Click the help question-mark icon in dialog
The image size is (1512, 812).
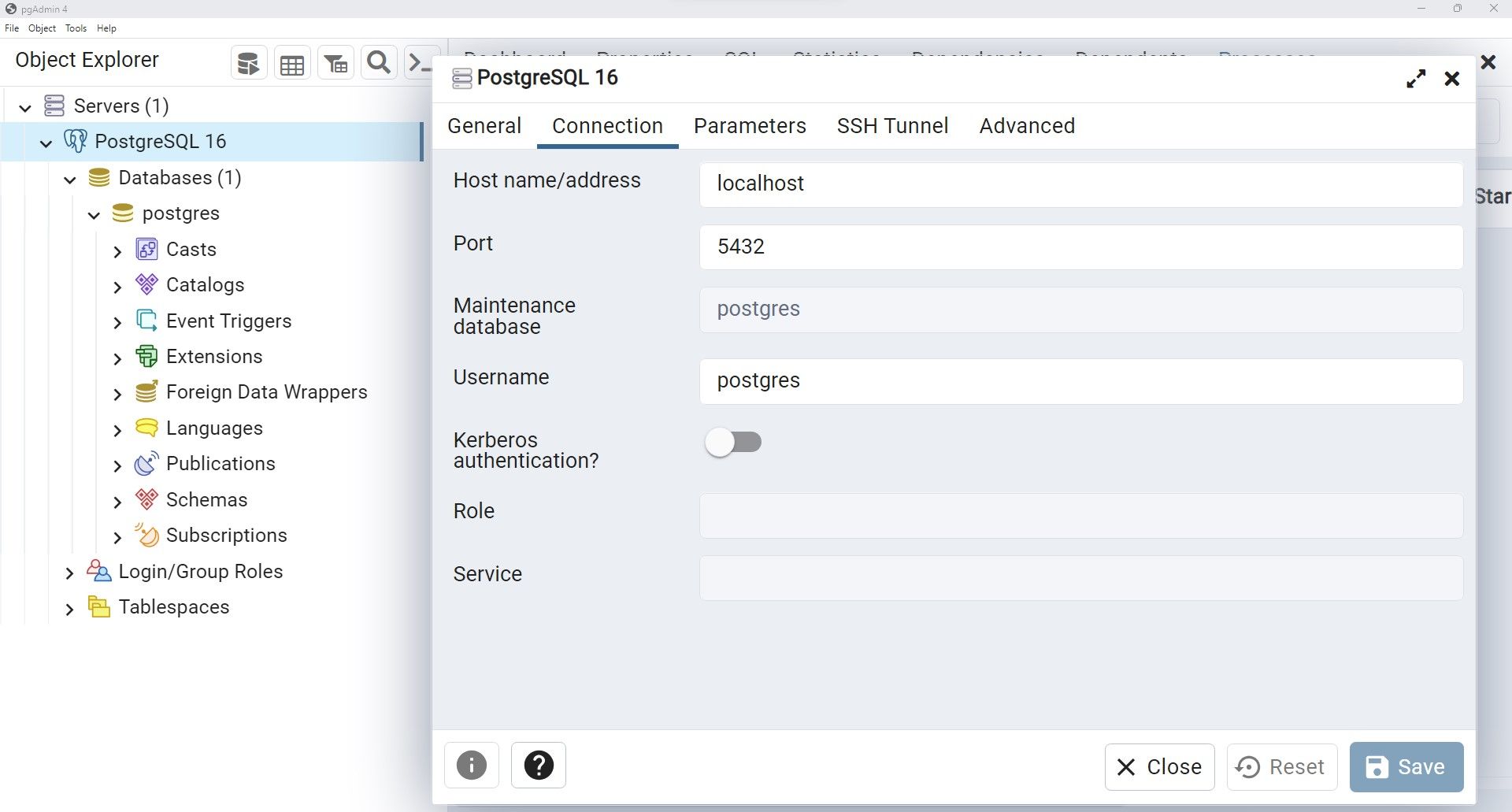[538, 765]
